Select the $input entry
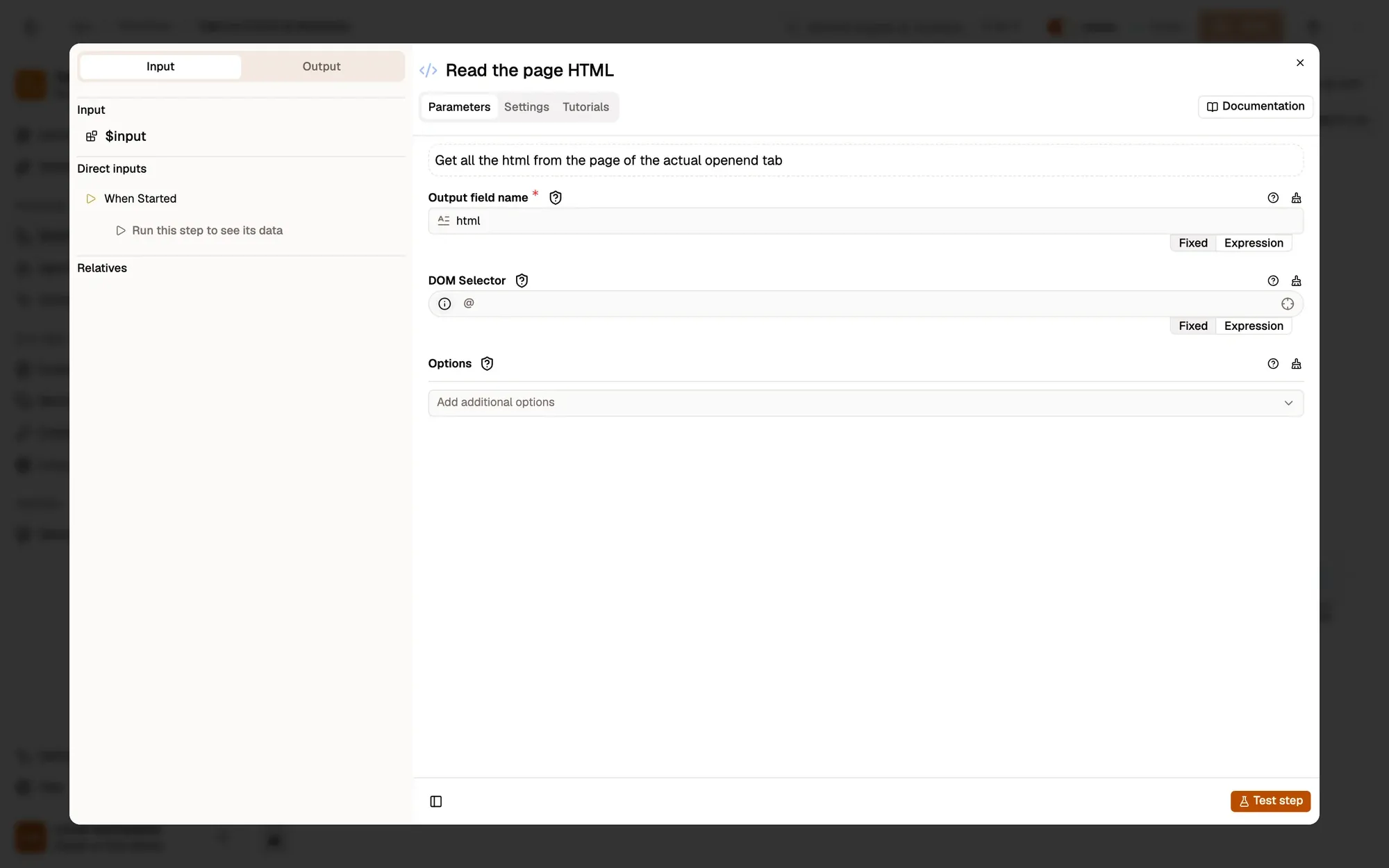This screenshot has height=868, width=1389. [125, 136]
